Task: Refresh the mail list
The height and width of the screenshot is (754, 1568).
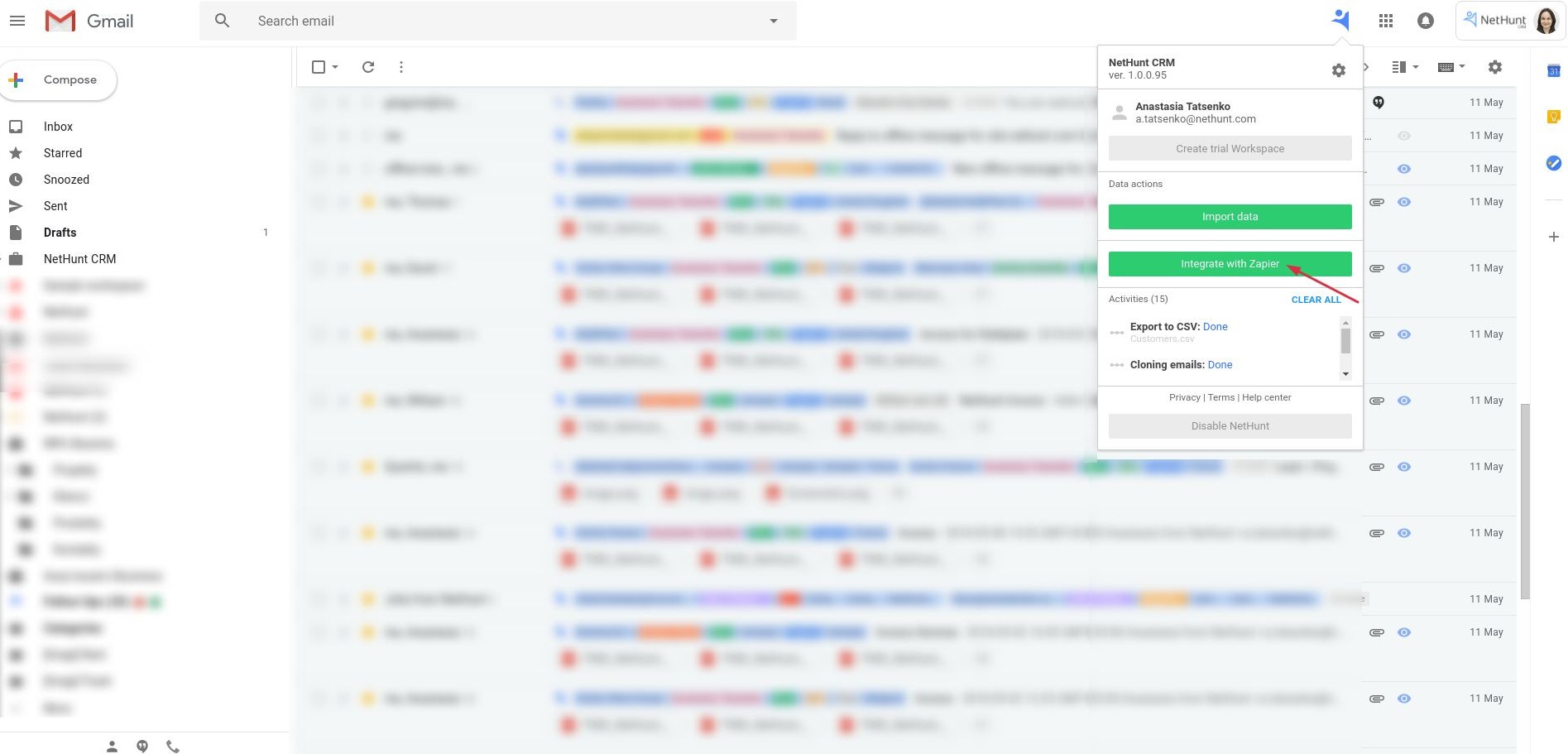Action: [x=368, y=67]
